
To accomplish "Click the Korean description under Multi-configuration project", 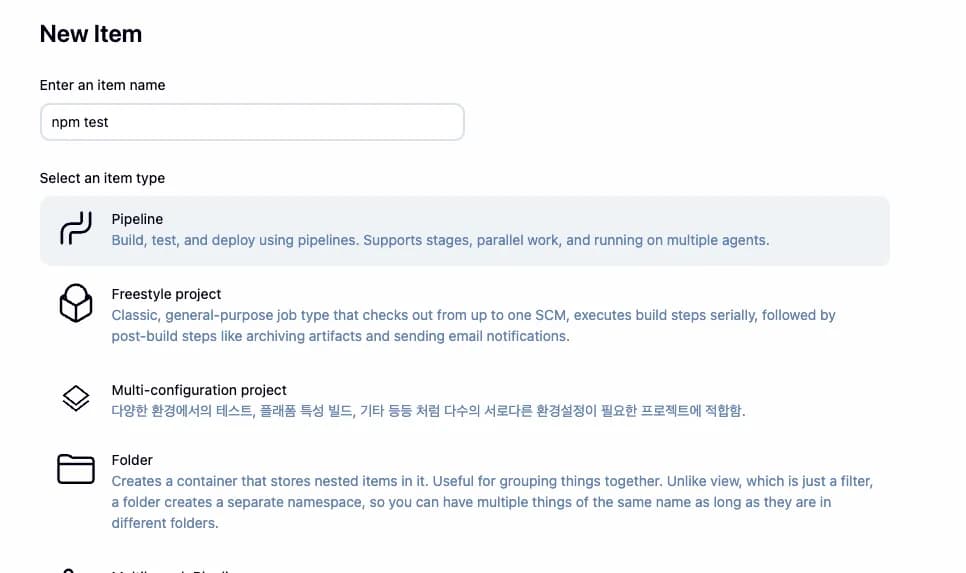I will 429,411.
